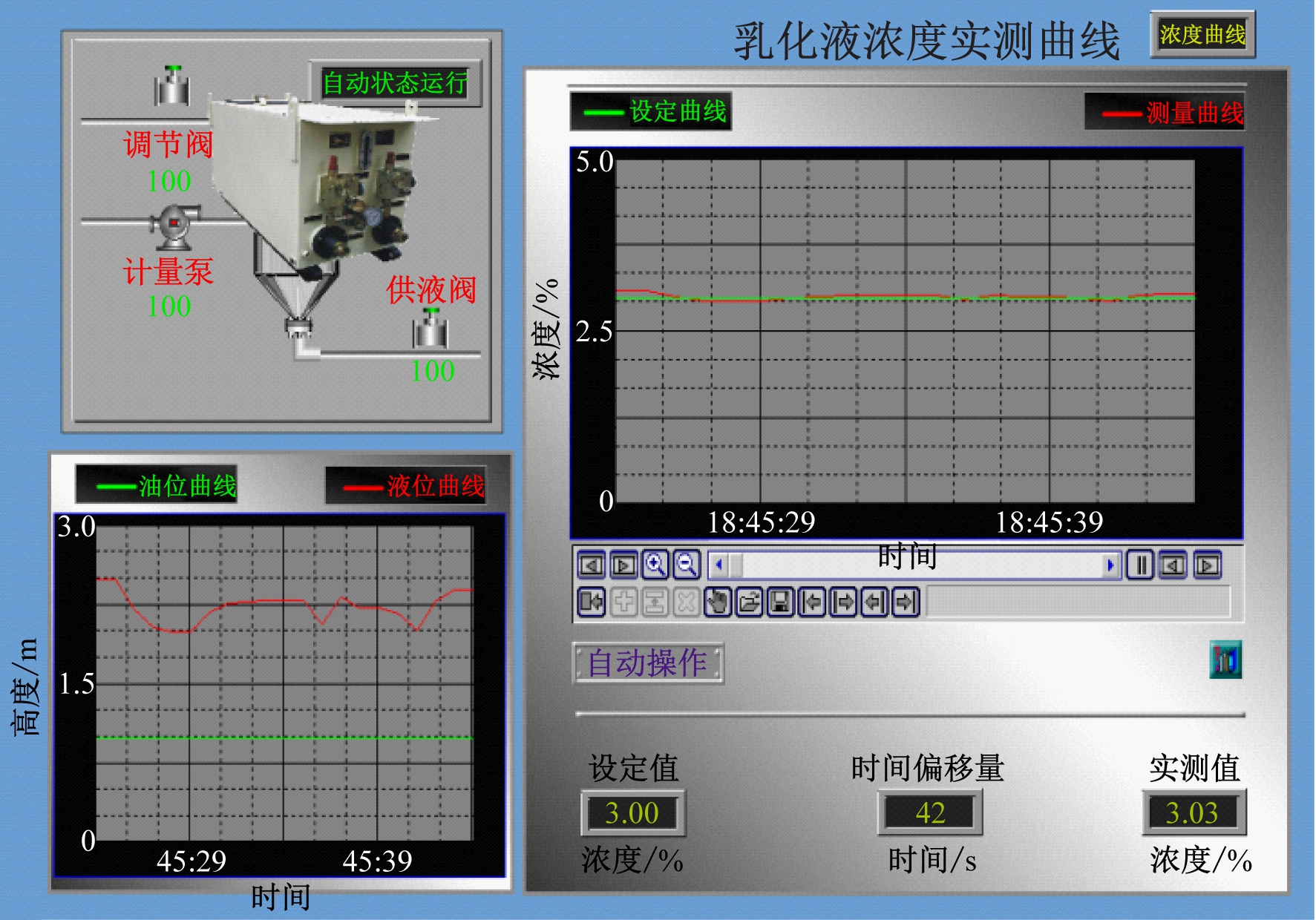Select the hand pan tool
Viewport: 1316px width, 920px height.
[x=717, y=602]
